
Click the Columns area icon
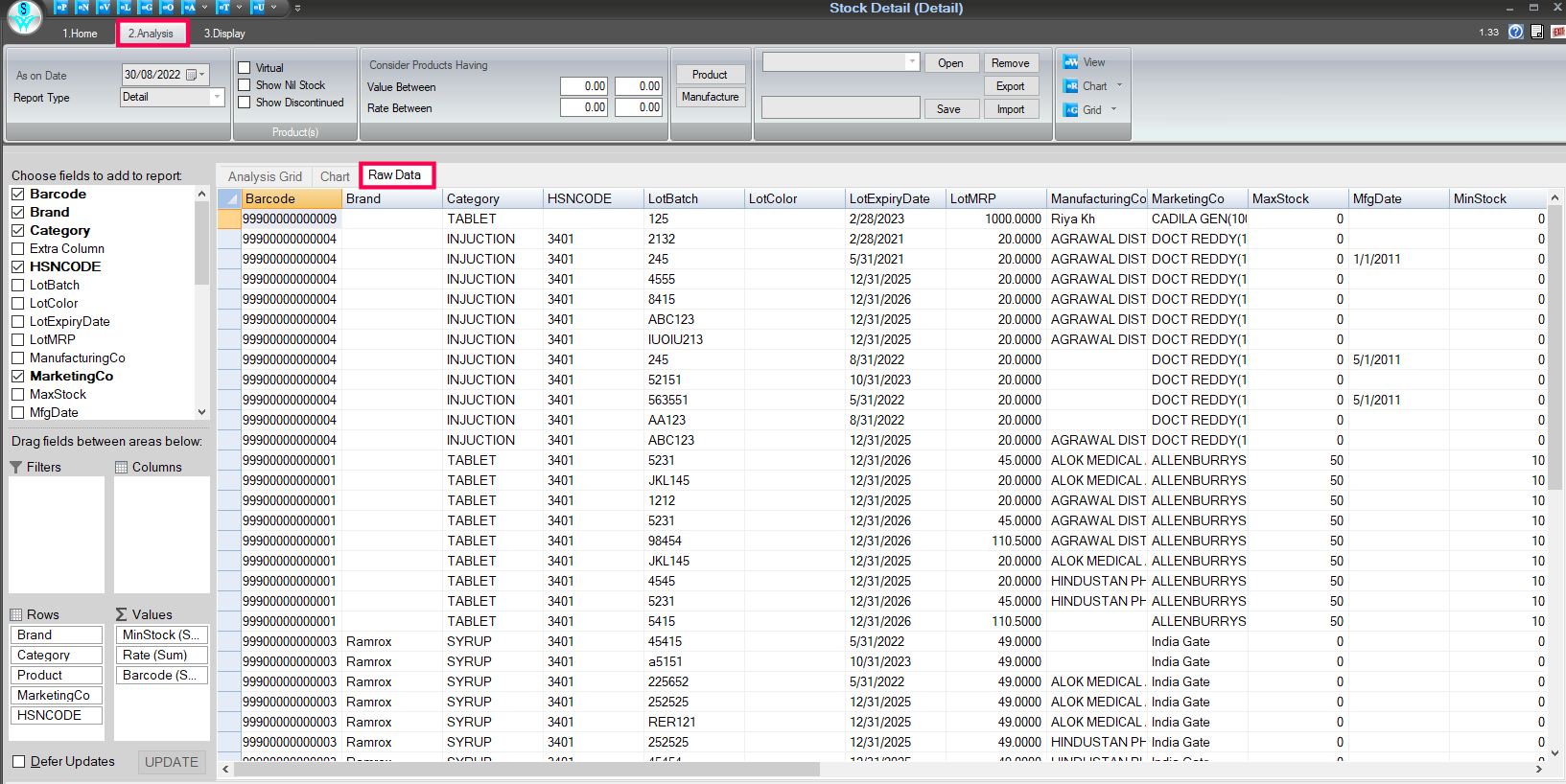[x=121, y=467]
